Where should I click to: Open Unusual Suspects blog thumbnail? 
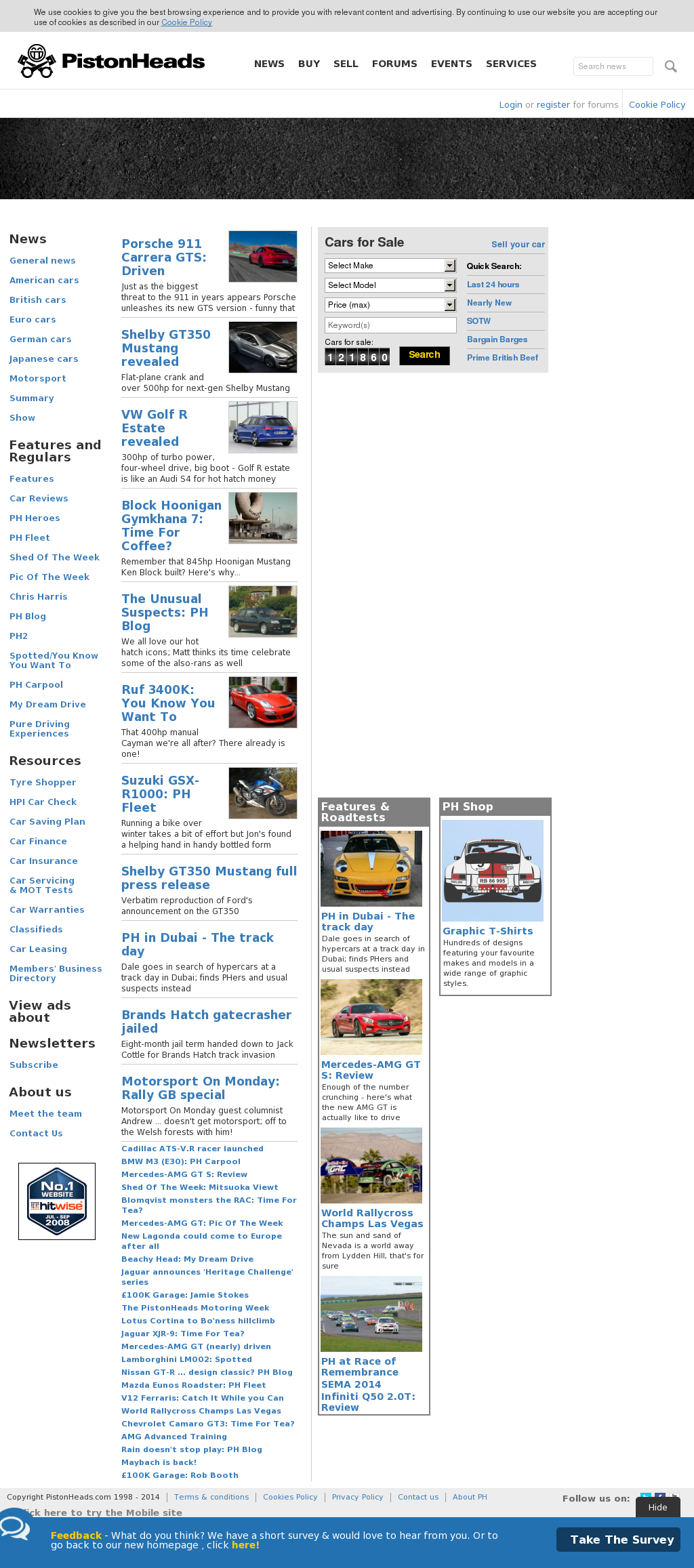263,611
